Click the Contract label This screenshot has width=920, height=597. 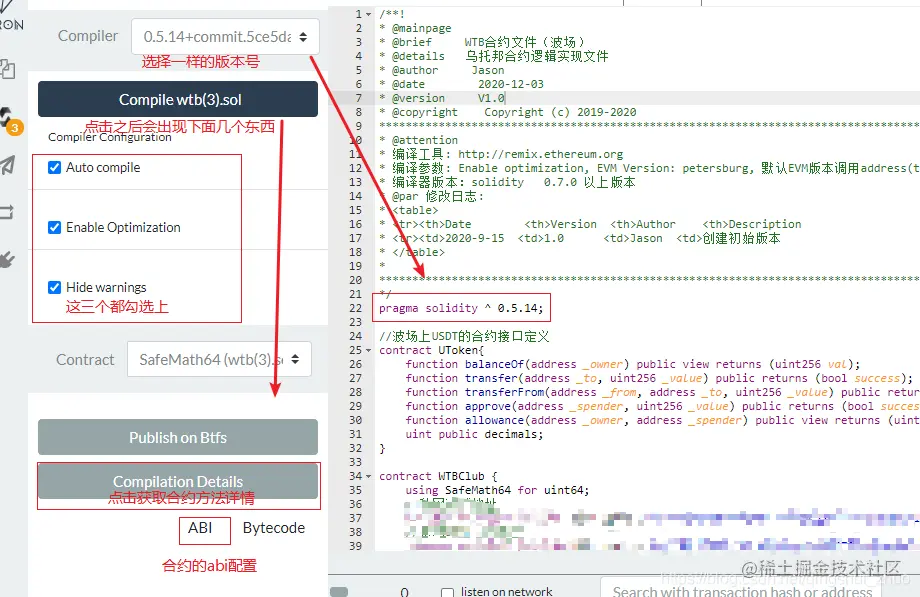tap(85, 359)
